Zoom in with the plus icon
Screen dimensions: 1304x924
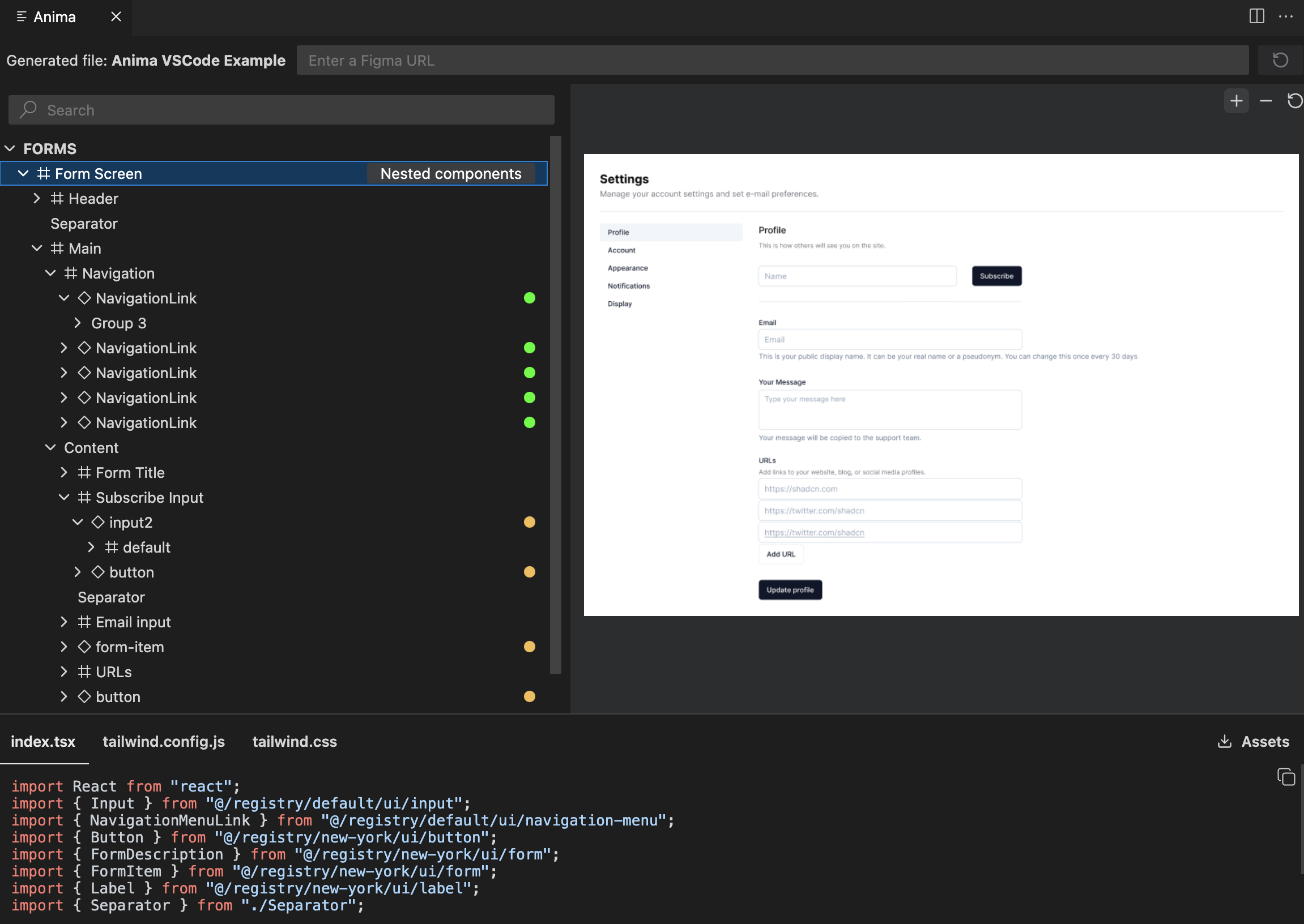pyautogui.click(x=1236, y=101)
